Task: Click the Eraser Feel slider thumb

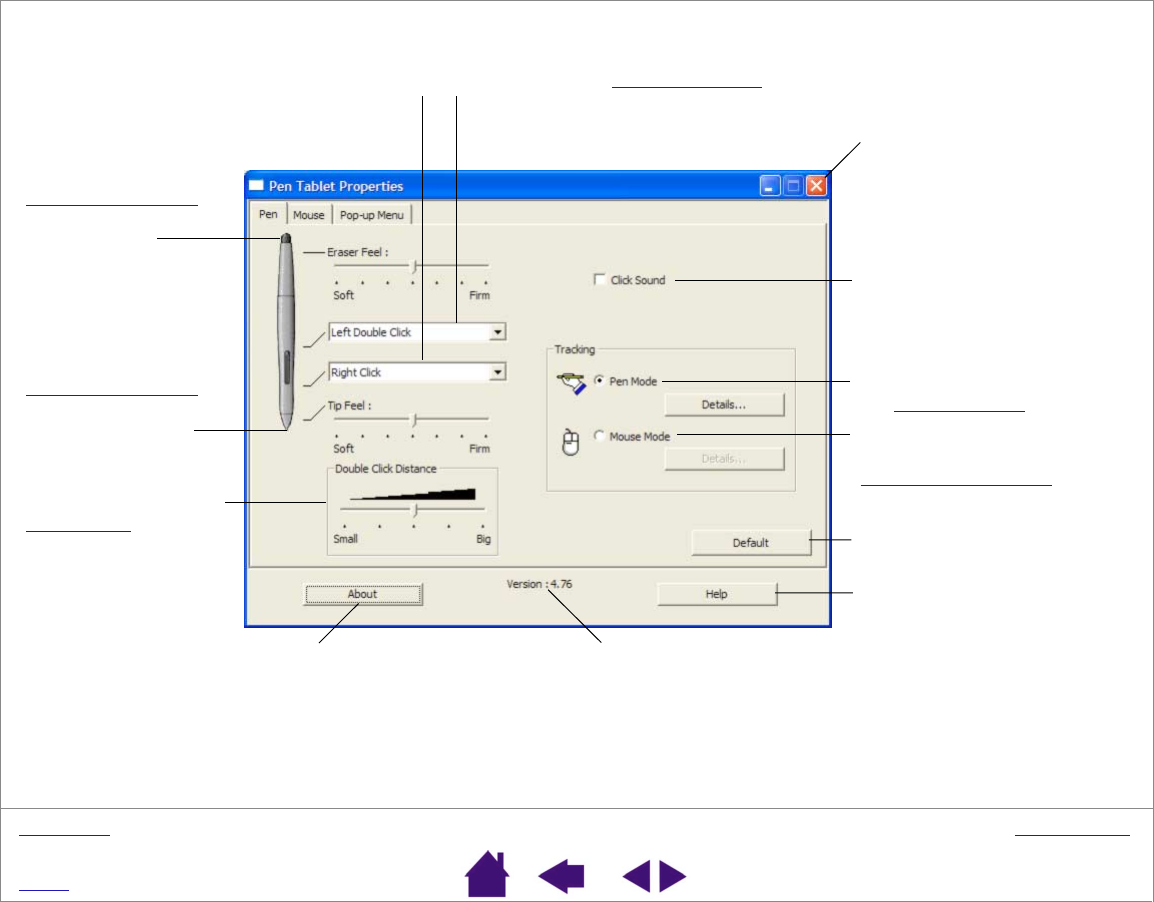Action: (x=414, y=266)
